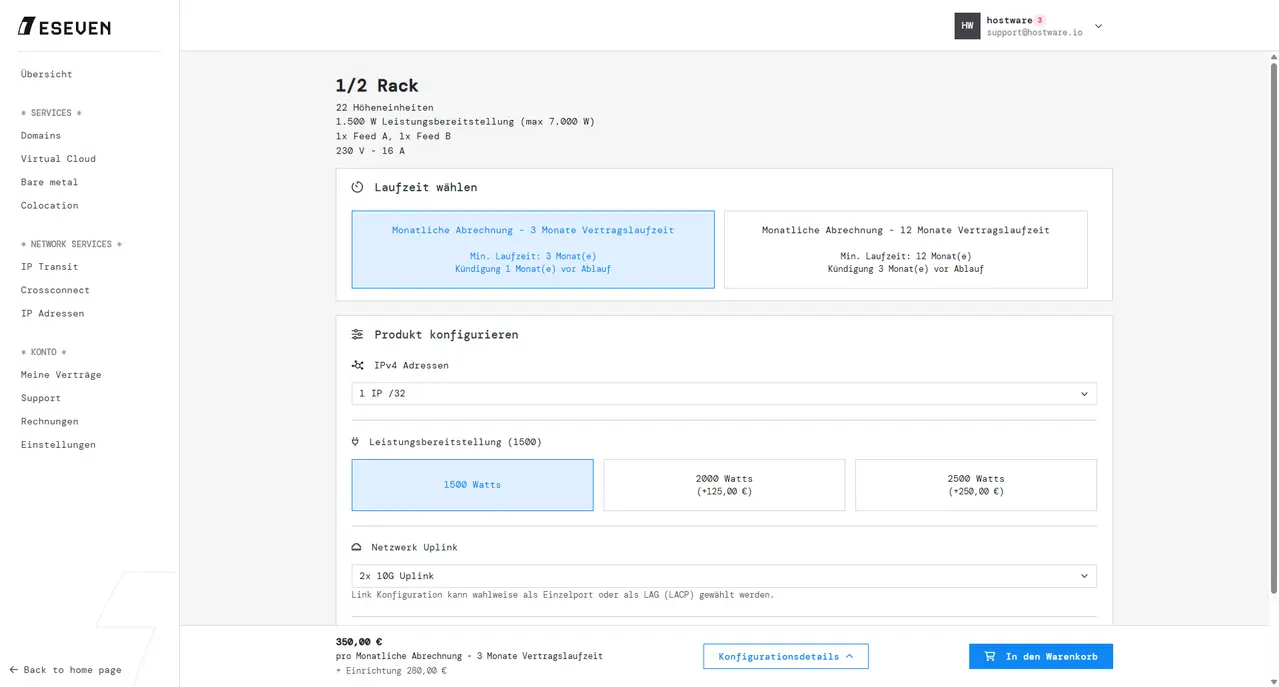Click the support@hostware.io email text
This screenshot has width=1279, height=687.
(1034, 33)
